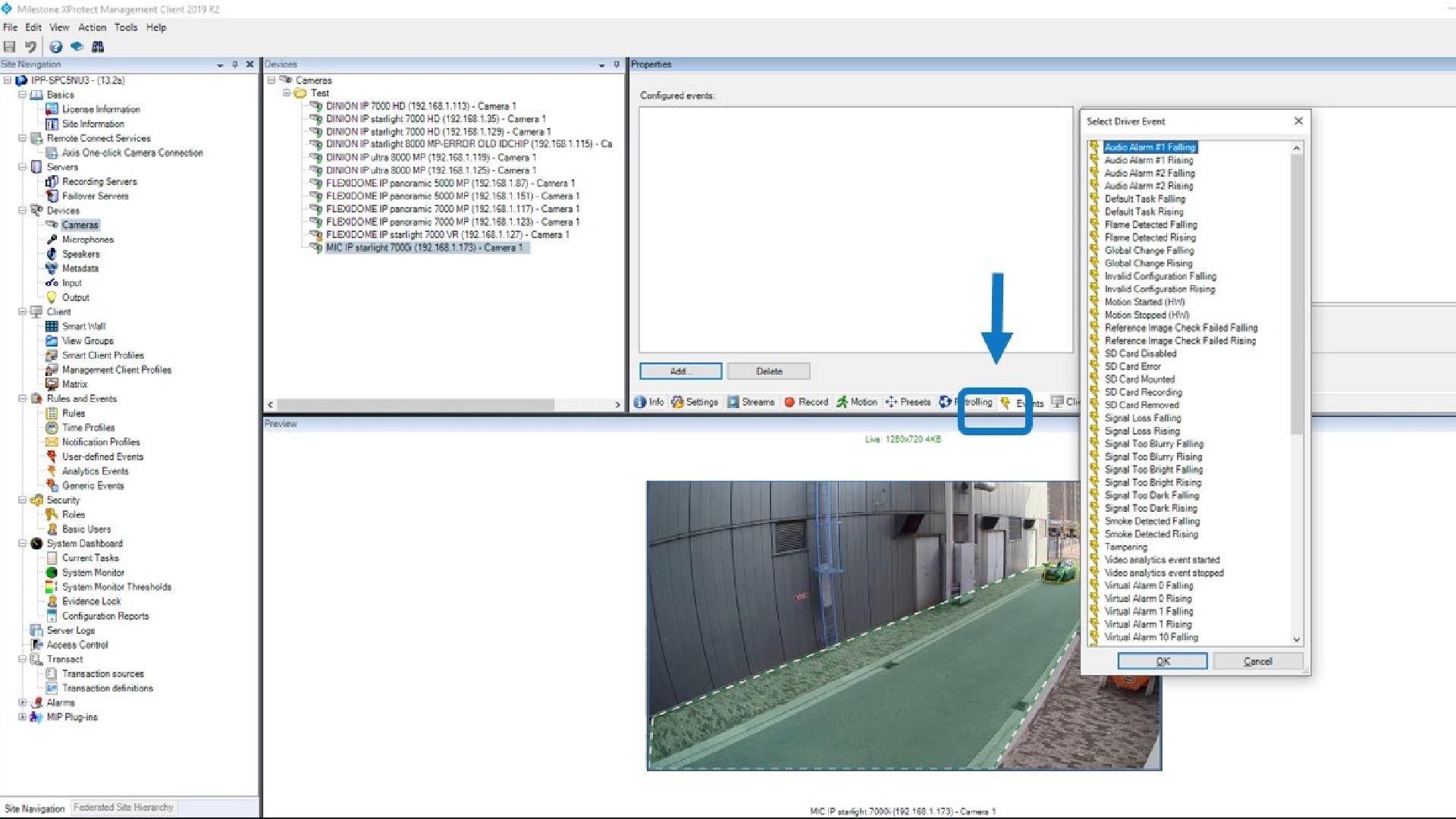Image resolution: width=1456 pixels, height=819 pixels.
Task: Click the View Groups icon
Action: click(x=52, y=340)
